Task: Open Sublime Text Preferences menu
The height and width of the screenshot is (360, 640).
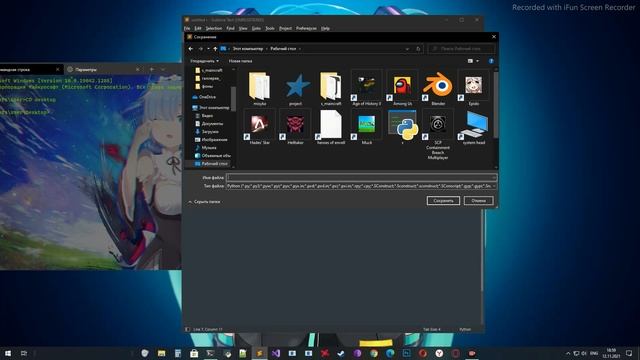Action: coord(306,28)
